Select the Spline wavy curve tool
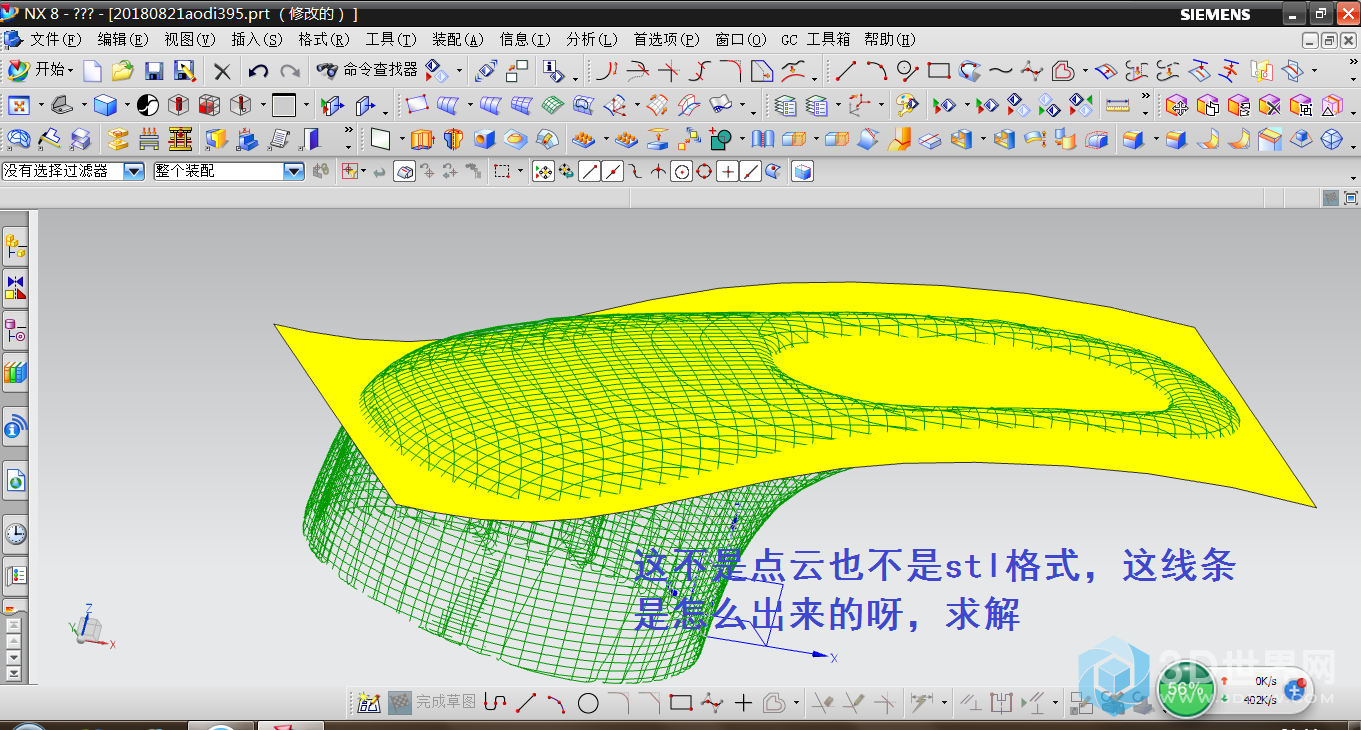The height and width of the screenshot is (730, 1361). click(x=1000, y=71)
